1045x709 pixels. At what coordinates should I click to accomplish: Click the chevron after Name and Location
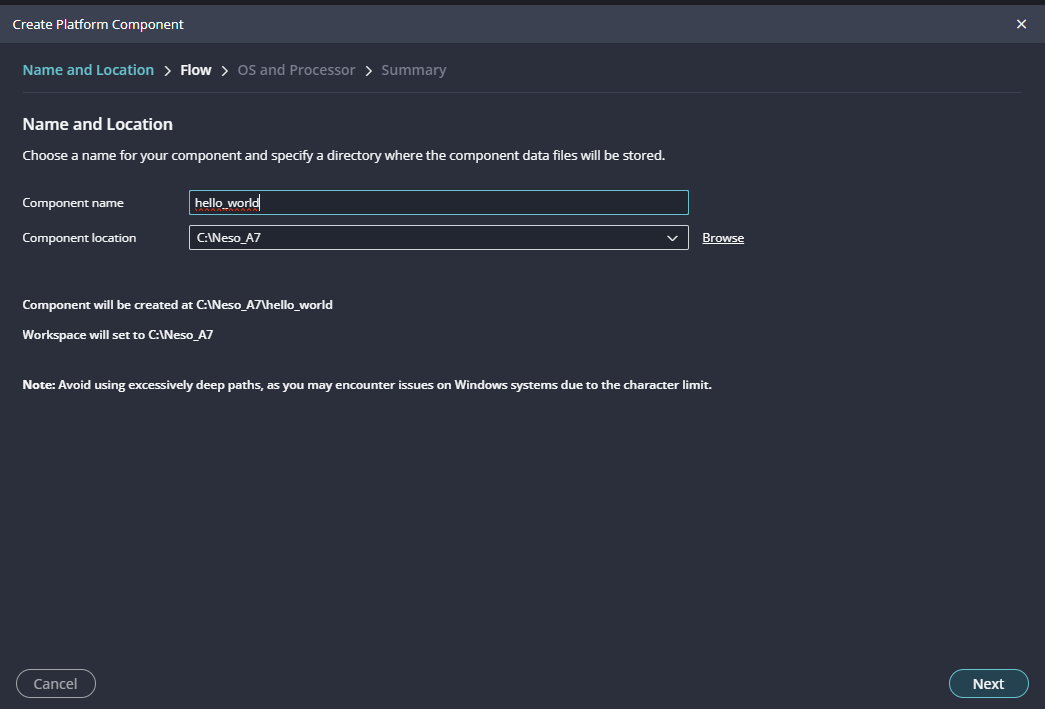[168, 71]
